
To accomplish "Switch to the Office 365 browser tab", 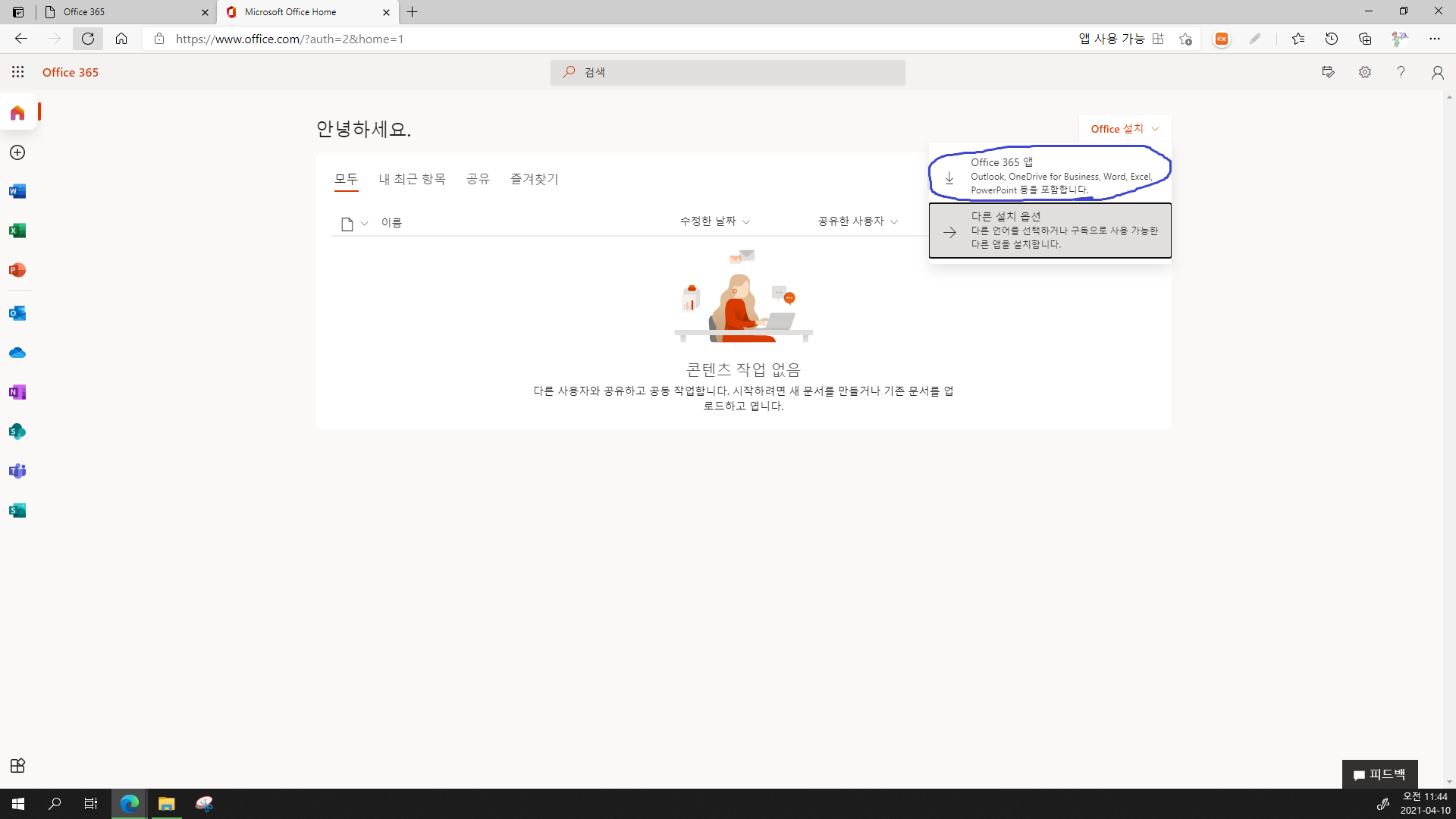I will point(126,12).
